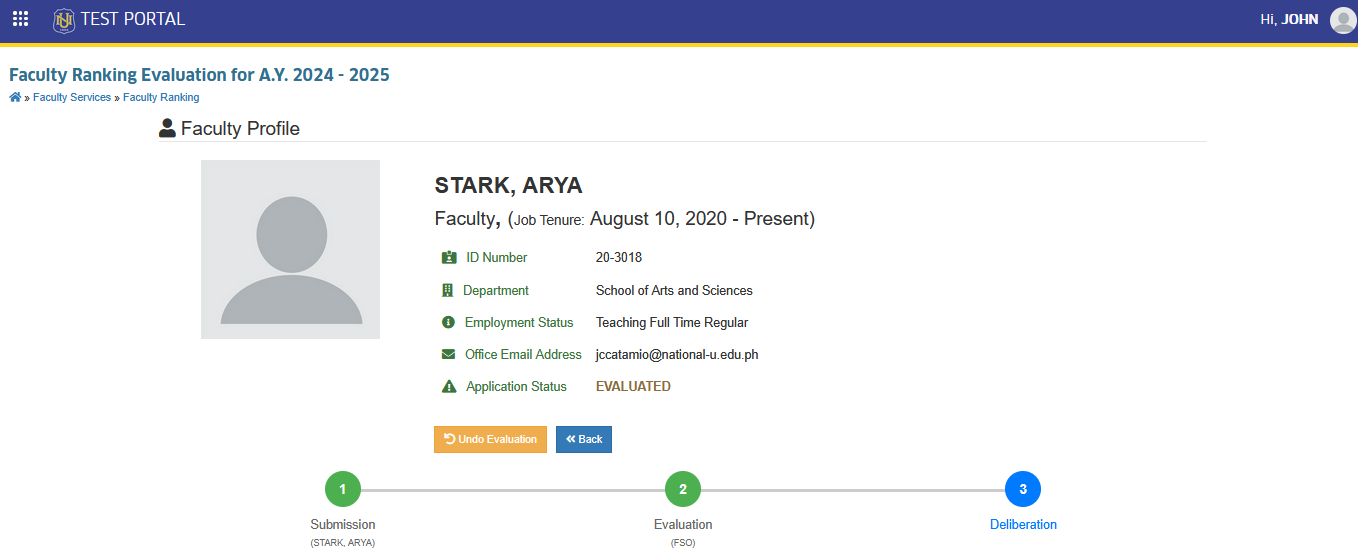This screenshot has height=560, width=1358.
Task: Click the Faculty Profile person icon
Action: [167, 128]
